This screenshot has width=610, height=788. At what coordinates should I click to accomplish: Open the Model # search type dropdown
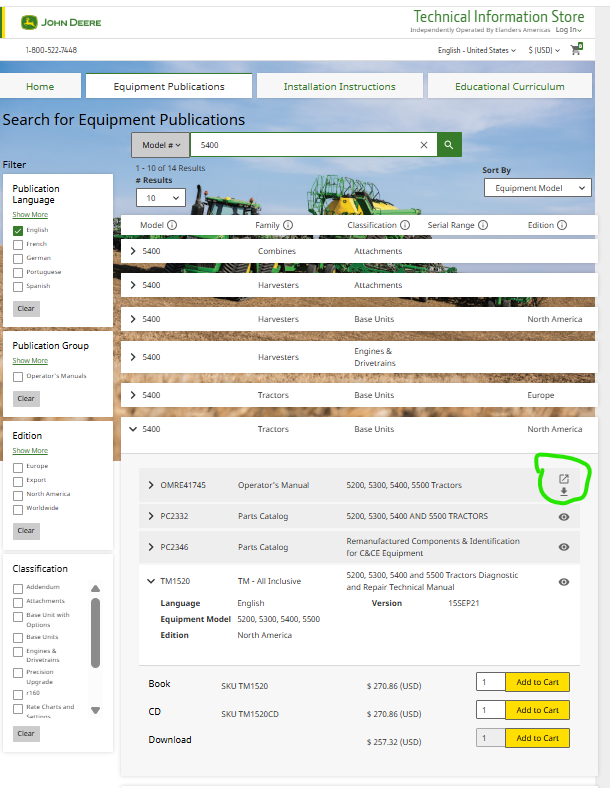159,145
